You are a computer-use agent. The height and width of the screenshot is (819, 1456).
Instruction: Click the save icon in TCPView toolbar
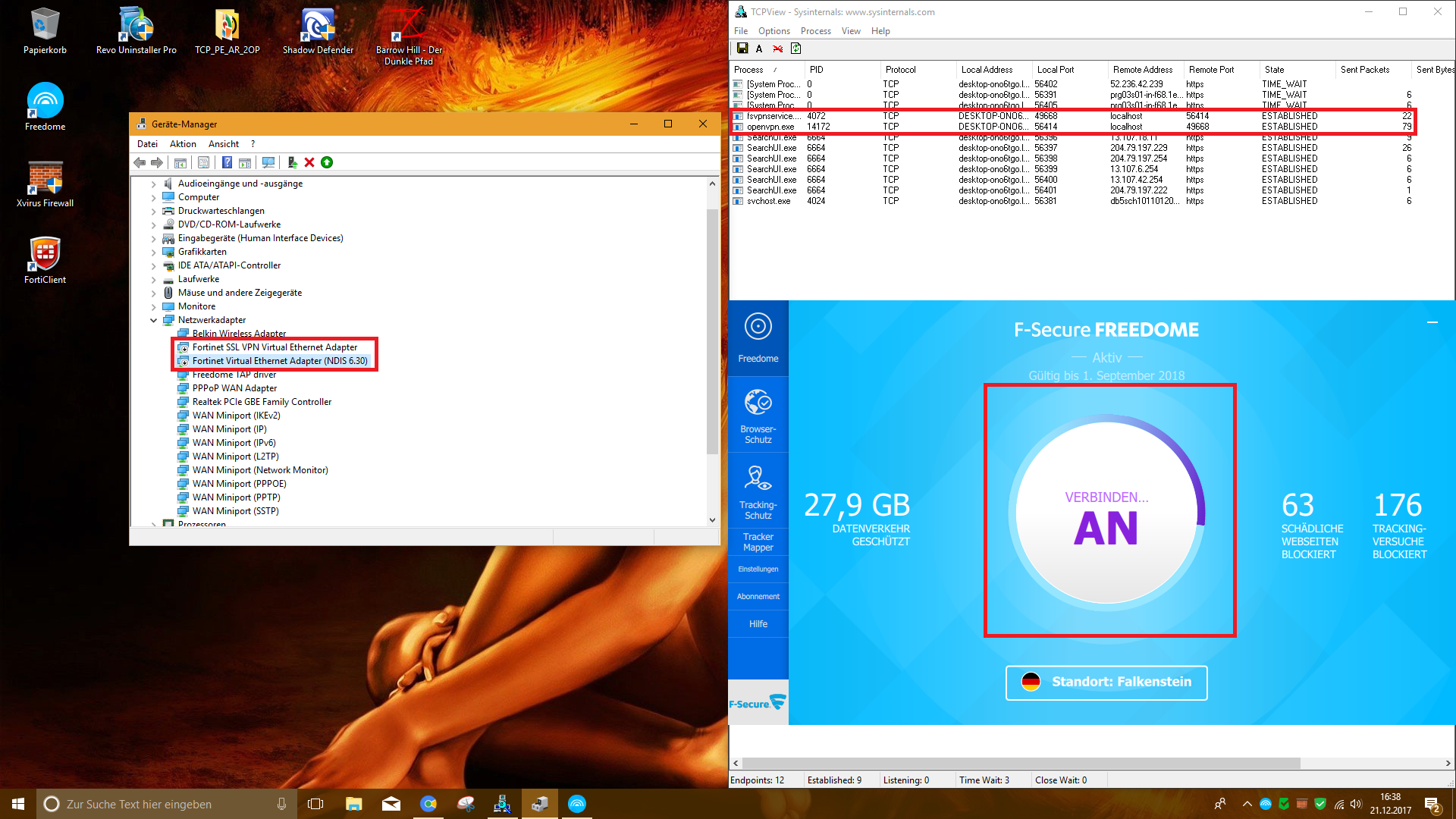(742, 49)
